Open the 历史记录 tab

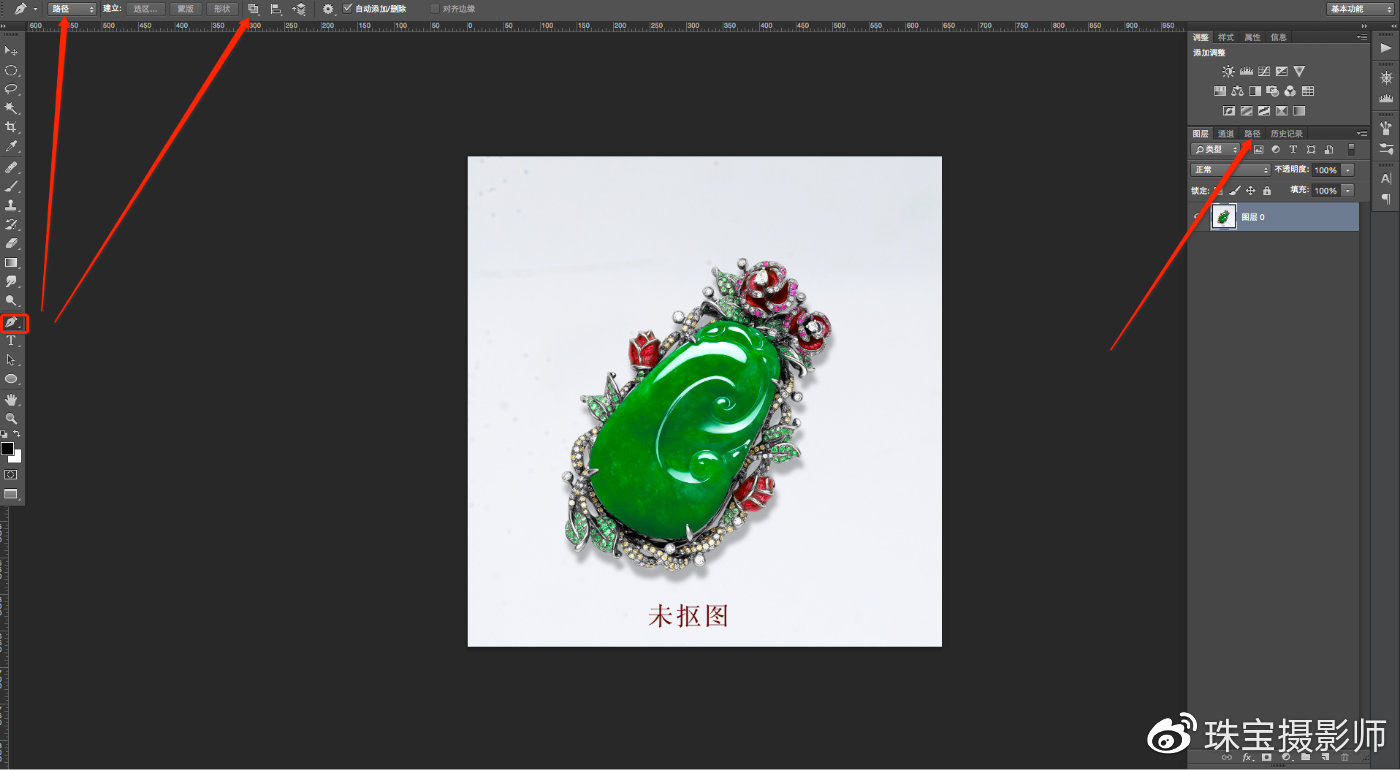click(x=1288, y=133)
